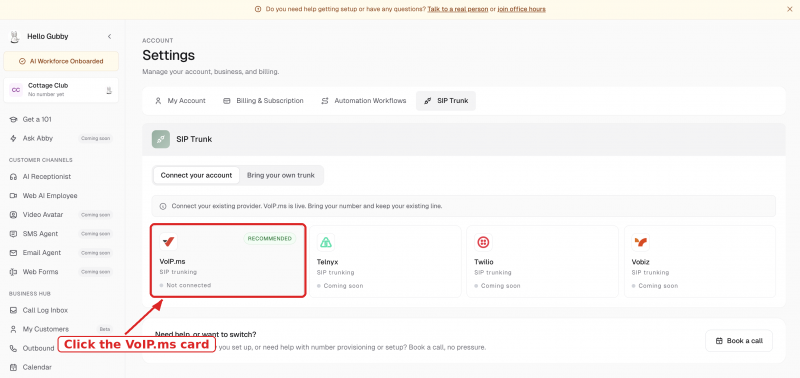The height and width of the screenshot is (378, 800).
Task: Click the Talk to a real person link
Action: [458, 9]
